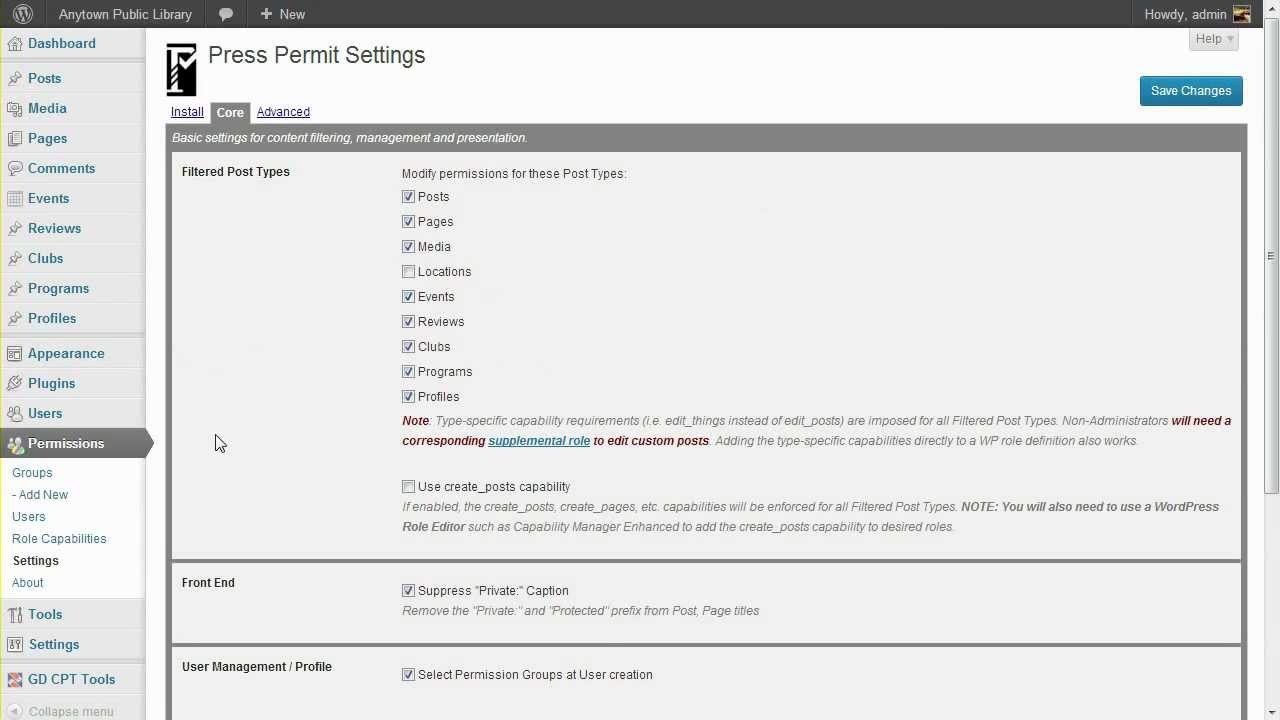
Task: Click the Permissions key icon in sidebar
Action: coord(15,443)
